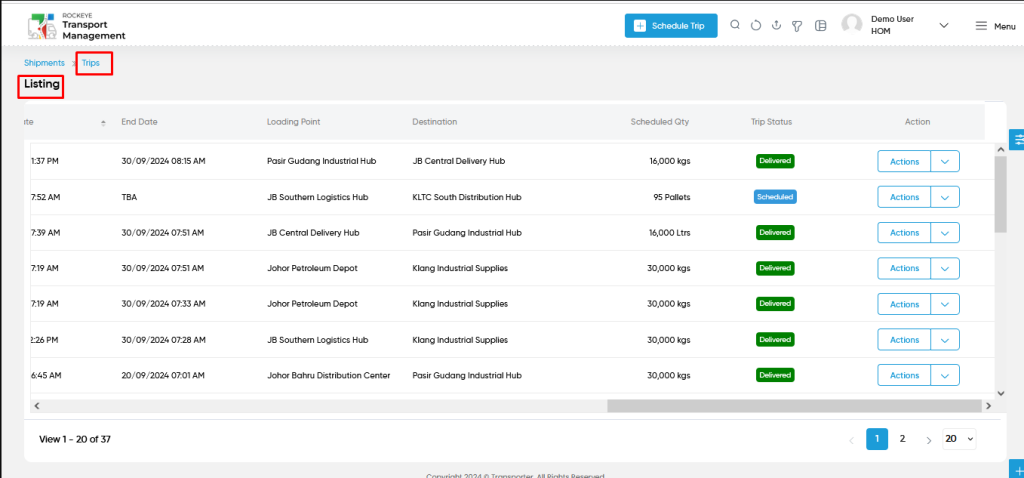Click the blue plus button at bottom right
This screenshot has height=478, width=1024.
pyautogui.click(x=1017, y=470)
